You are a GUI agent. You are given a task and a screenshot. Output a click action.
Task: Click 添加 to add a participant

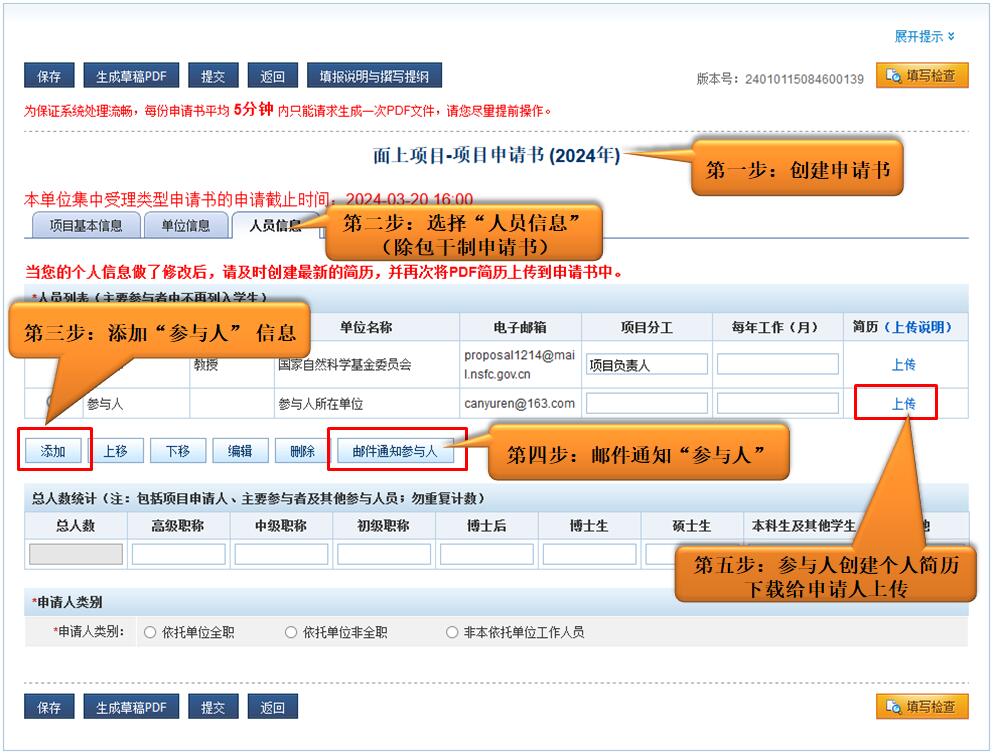pyautogui.click(x=53, y=452)
